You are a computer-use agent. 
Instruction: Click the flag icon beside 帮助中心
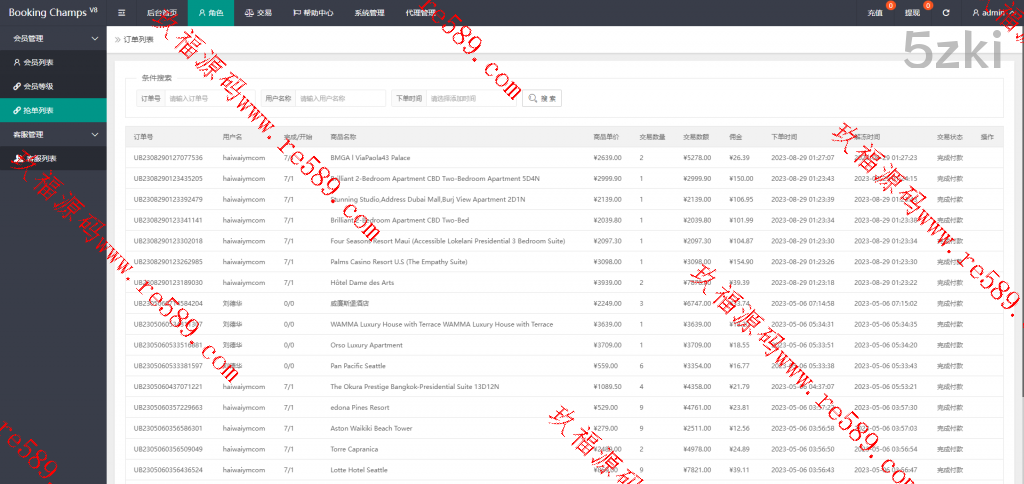(x=296, y=13)
